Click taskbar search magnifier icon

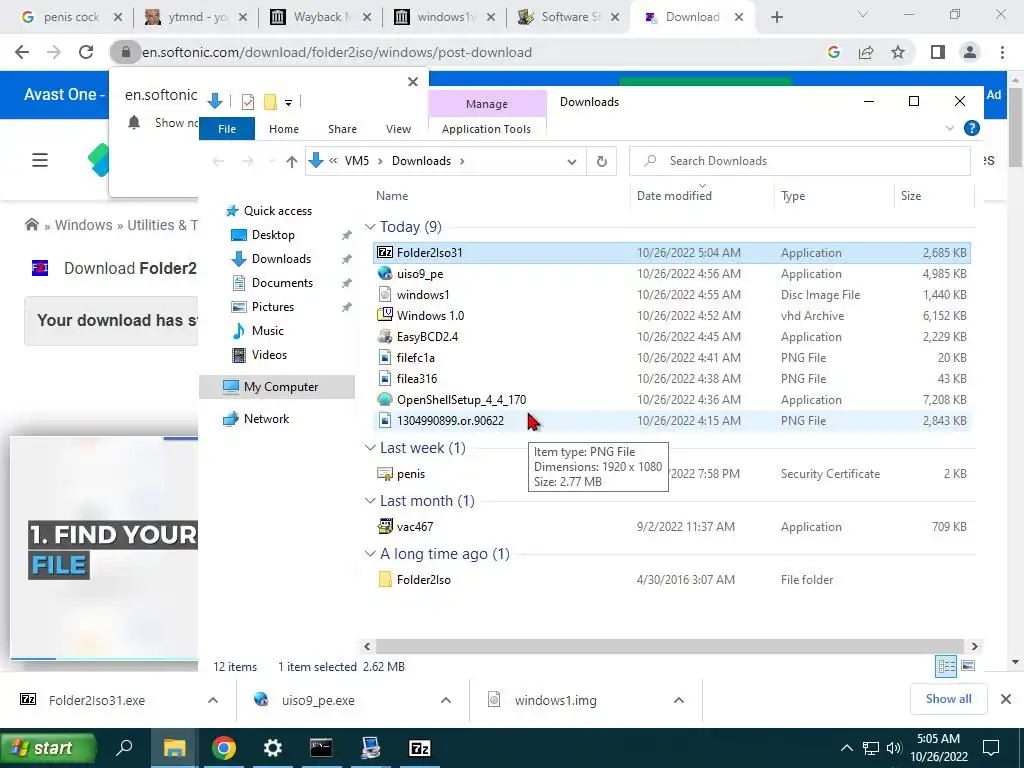(x=124, y=747)
